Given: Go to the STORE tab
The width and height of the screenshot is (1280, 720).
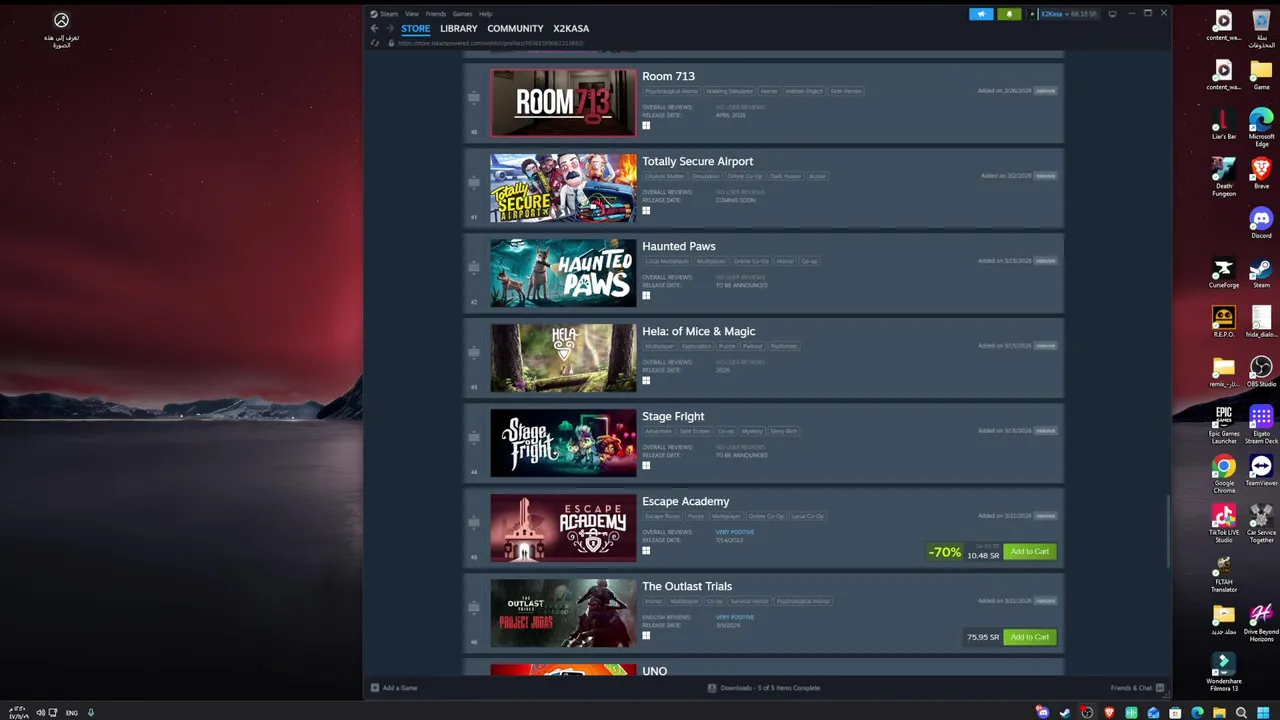Looking at the screenshot, I should tap(415, 29).
